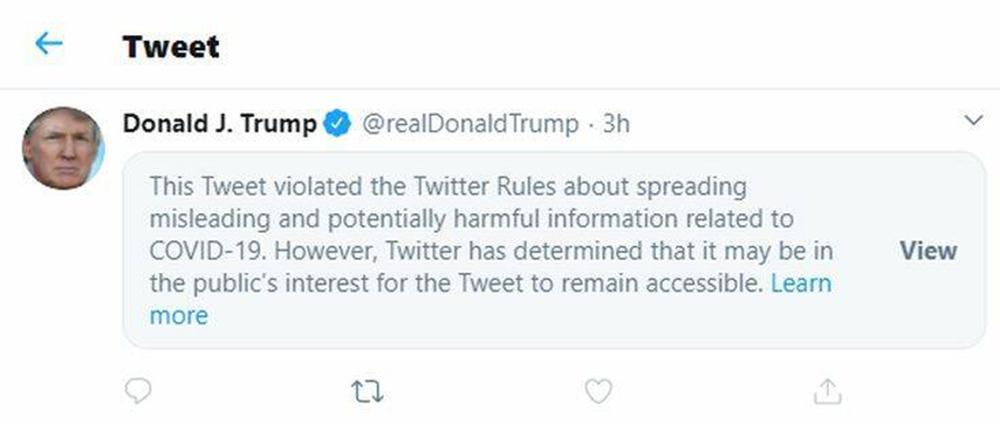
Task: Open the profile picture avatar
Action: pyautogui.click(x=63, y=148)
